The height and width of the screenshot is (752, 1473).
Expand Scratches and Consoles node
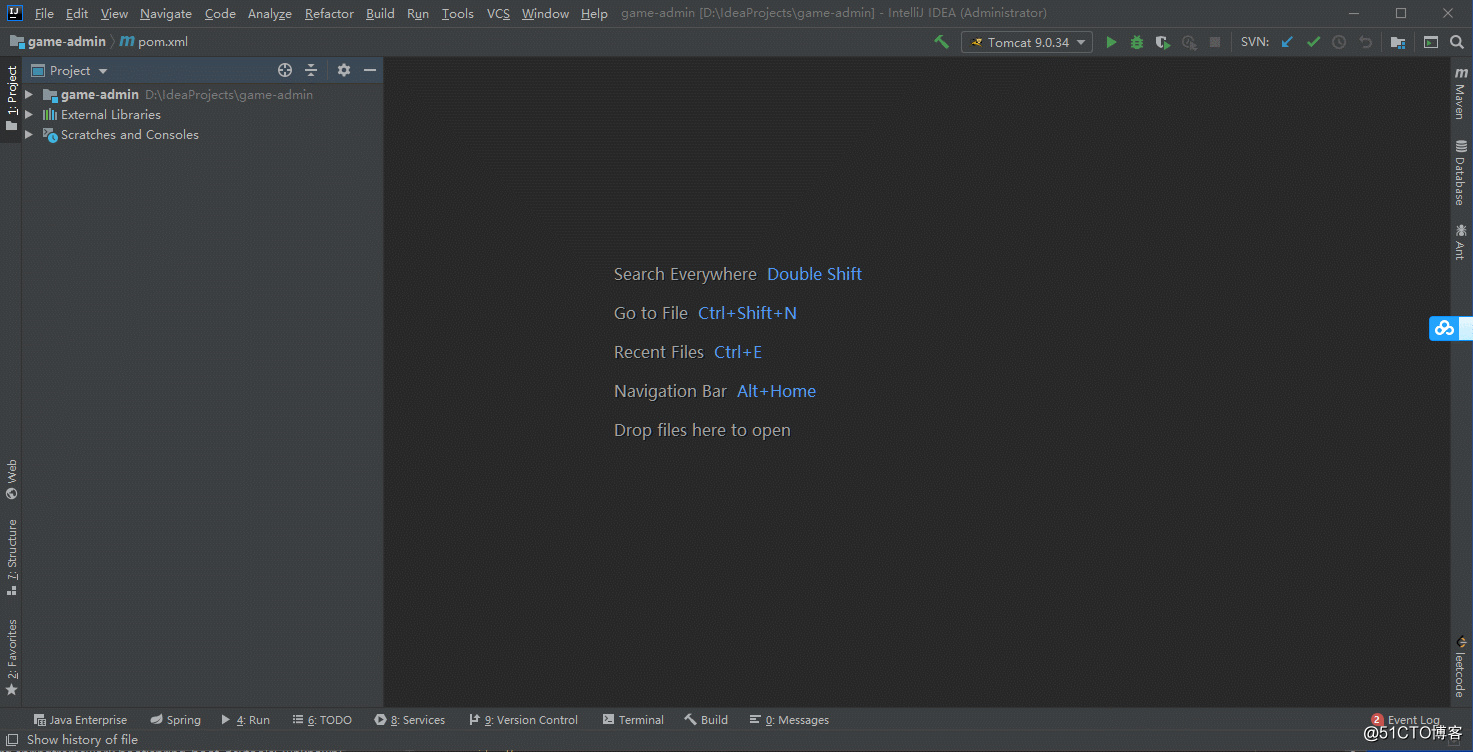pyautogui.click(x=29, y=135)
